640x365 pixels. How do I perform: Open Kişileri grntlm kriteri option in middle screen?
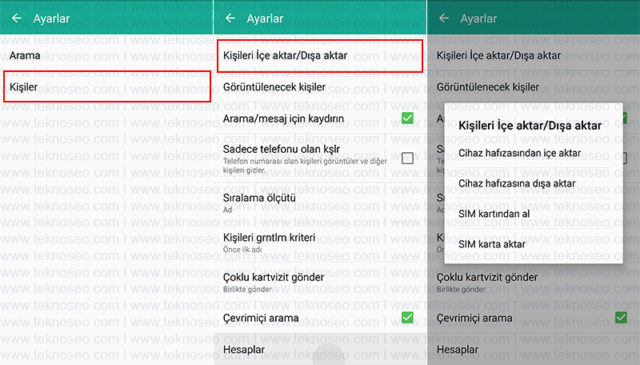[x=320, y=243]
